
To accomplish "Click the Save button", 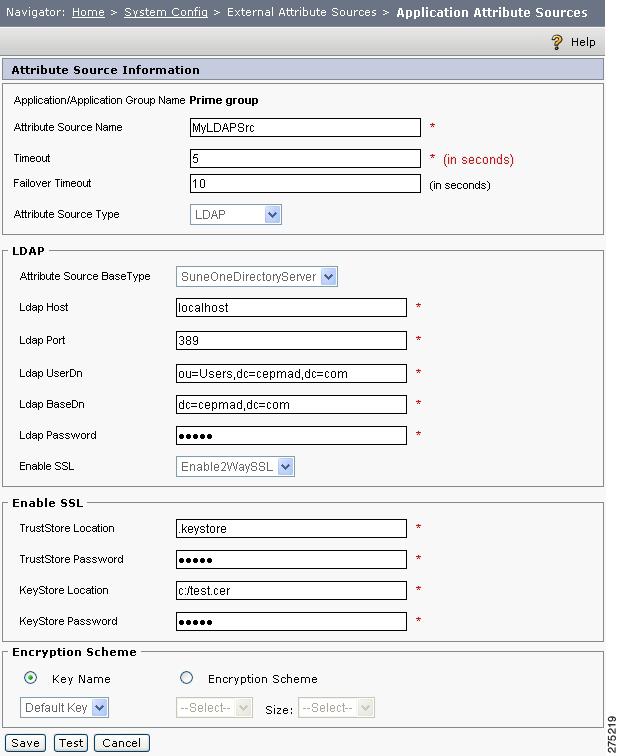I will 26,743.
